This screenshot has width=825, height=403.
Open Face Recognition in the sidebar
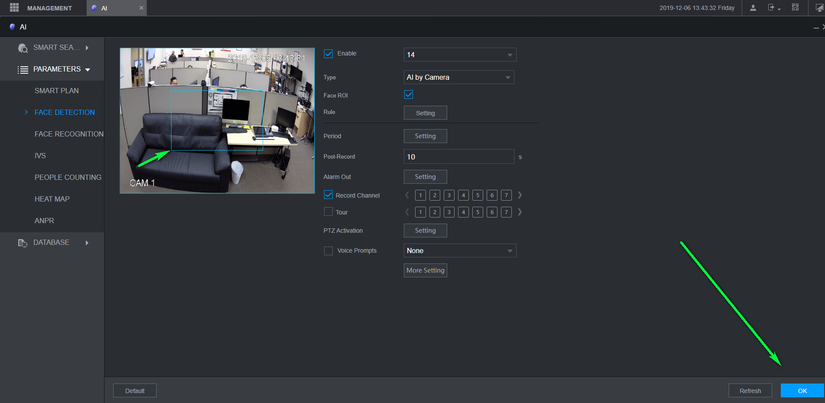pos(69,134)
